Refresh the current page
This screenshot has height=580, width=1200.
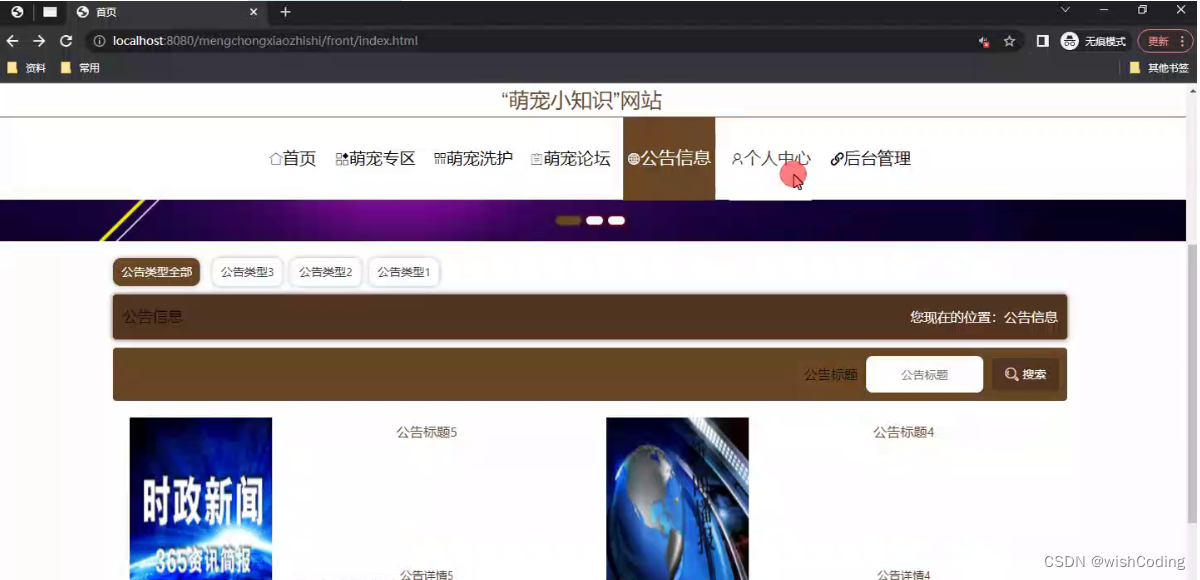tap(66, 41)
